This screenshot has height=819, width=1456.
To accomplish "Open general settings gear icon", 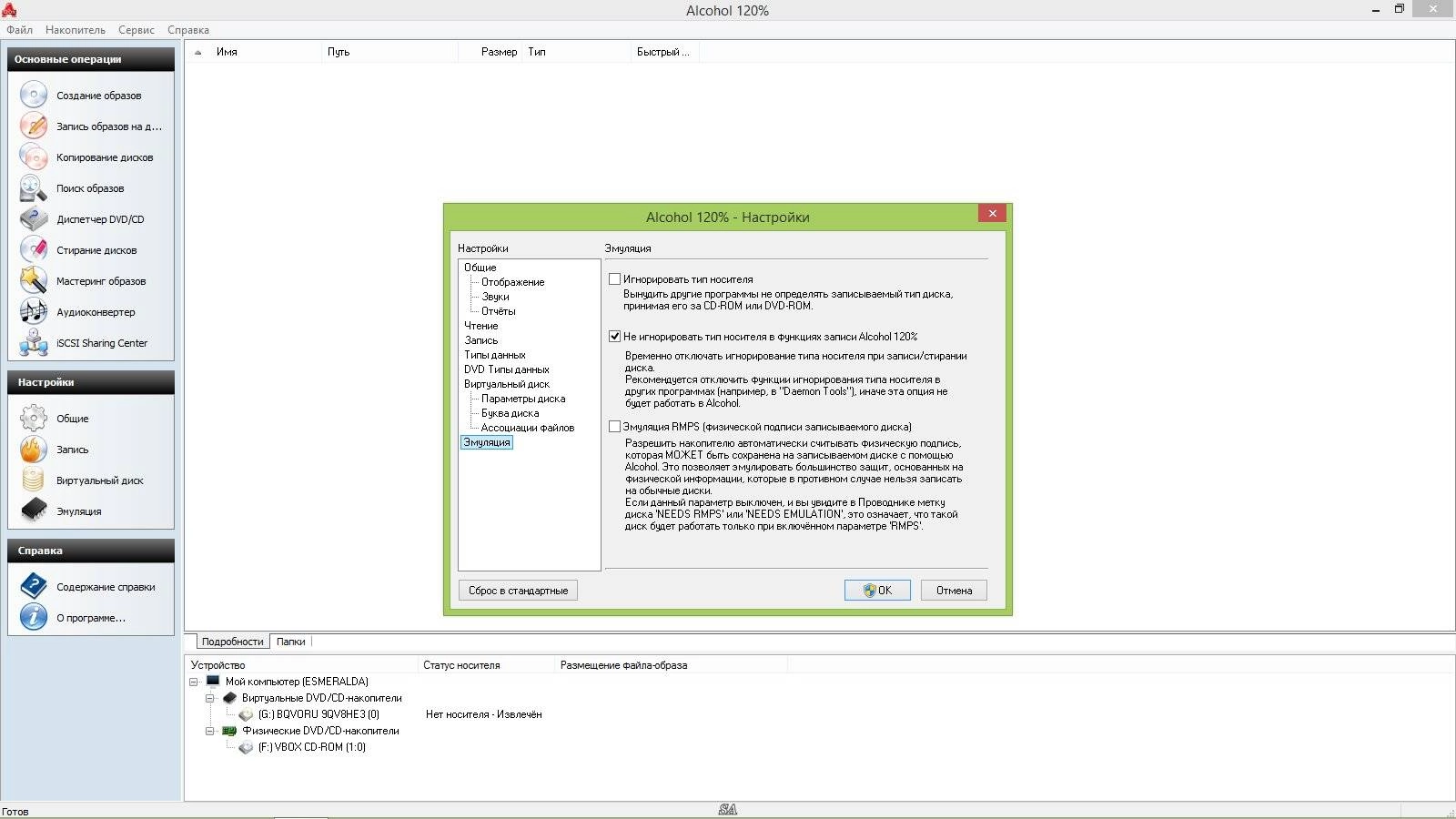I will point(34,418).
